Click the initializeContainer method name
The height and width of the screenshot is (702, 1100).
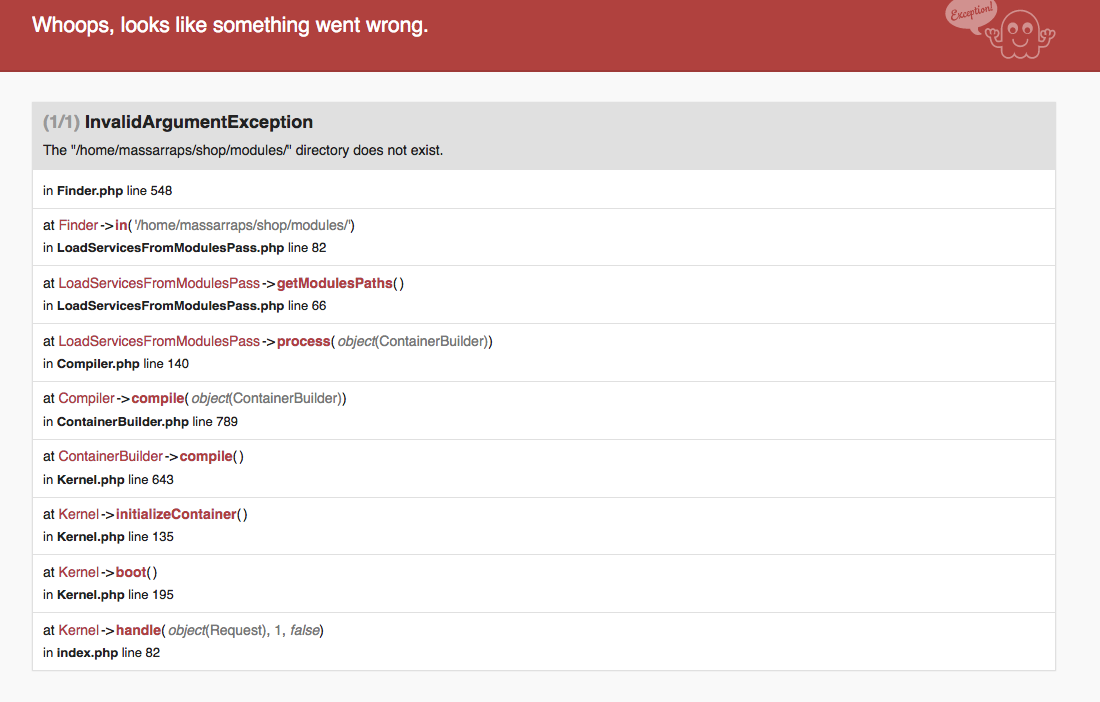pos(176,514)
